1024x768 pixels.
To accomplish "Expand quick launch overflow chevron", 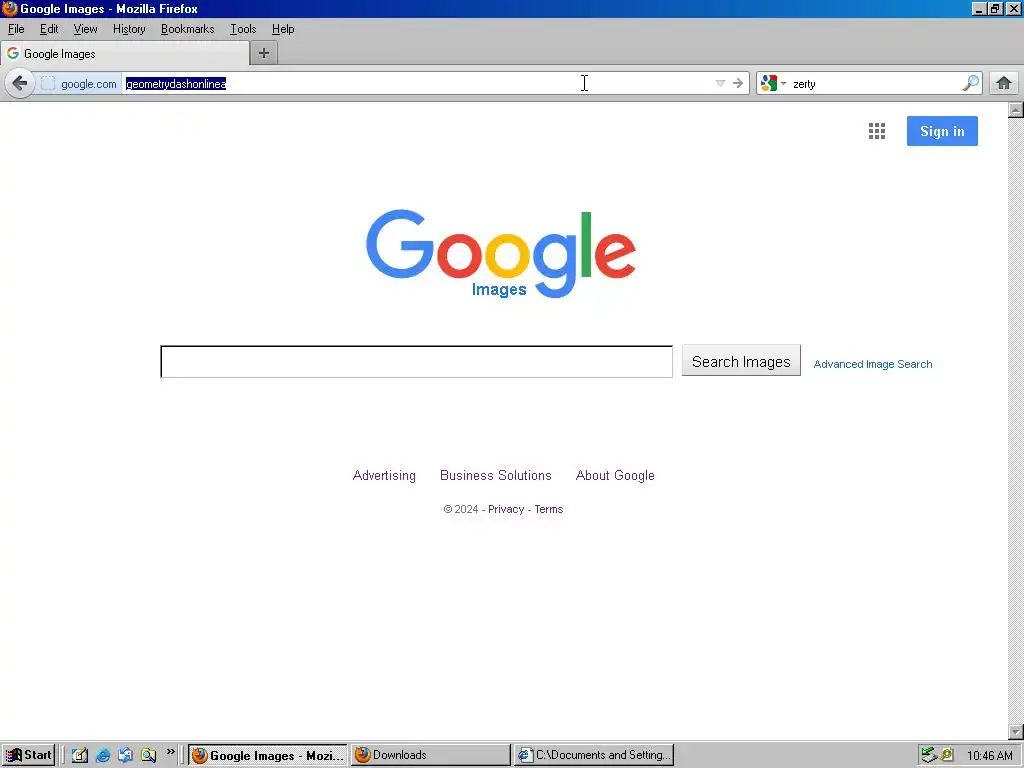I will click(x=170, y=752).
